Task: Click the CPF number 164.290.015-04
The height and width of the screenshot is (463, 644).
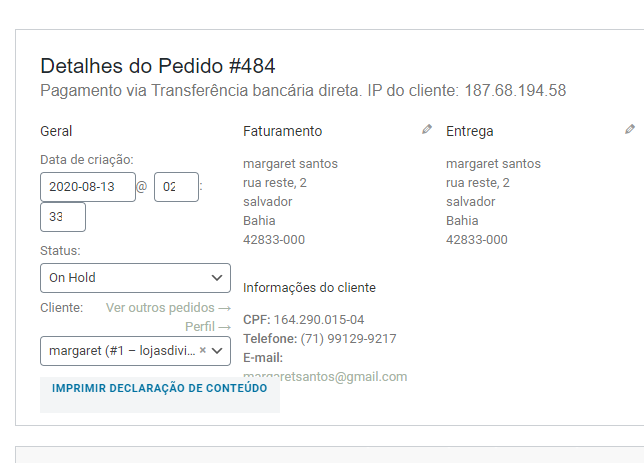Action: tap(319, 320)
